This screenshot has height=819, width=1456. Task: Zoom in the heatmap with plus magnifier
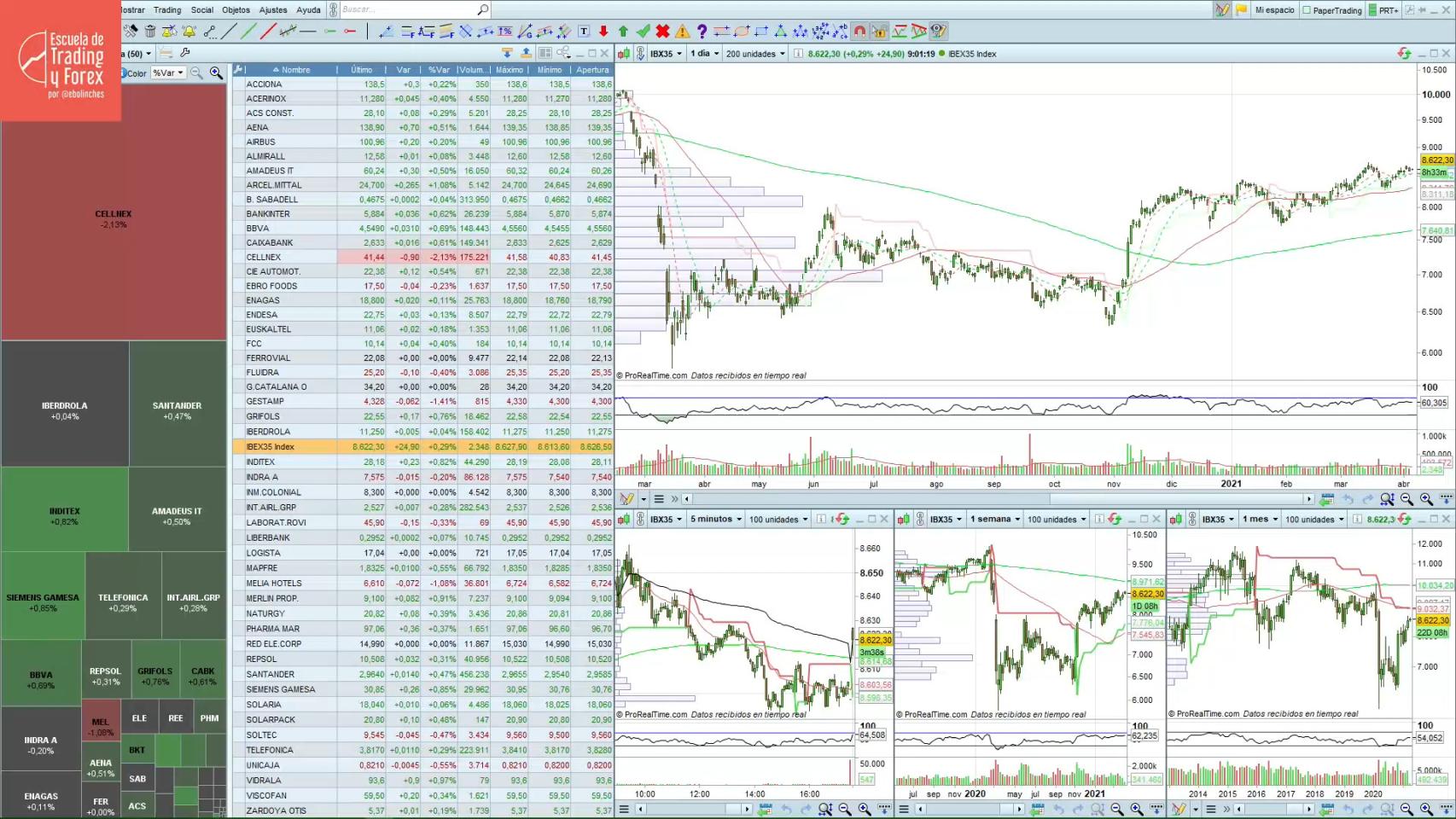point(216,73)
